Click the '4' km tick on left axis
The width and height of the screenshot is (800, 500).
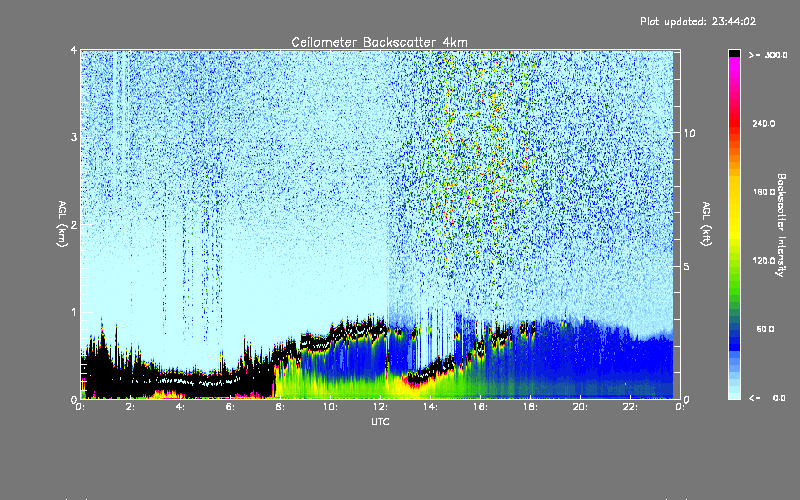74,50
